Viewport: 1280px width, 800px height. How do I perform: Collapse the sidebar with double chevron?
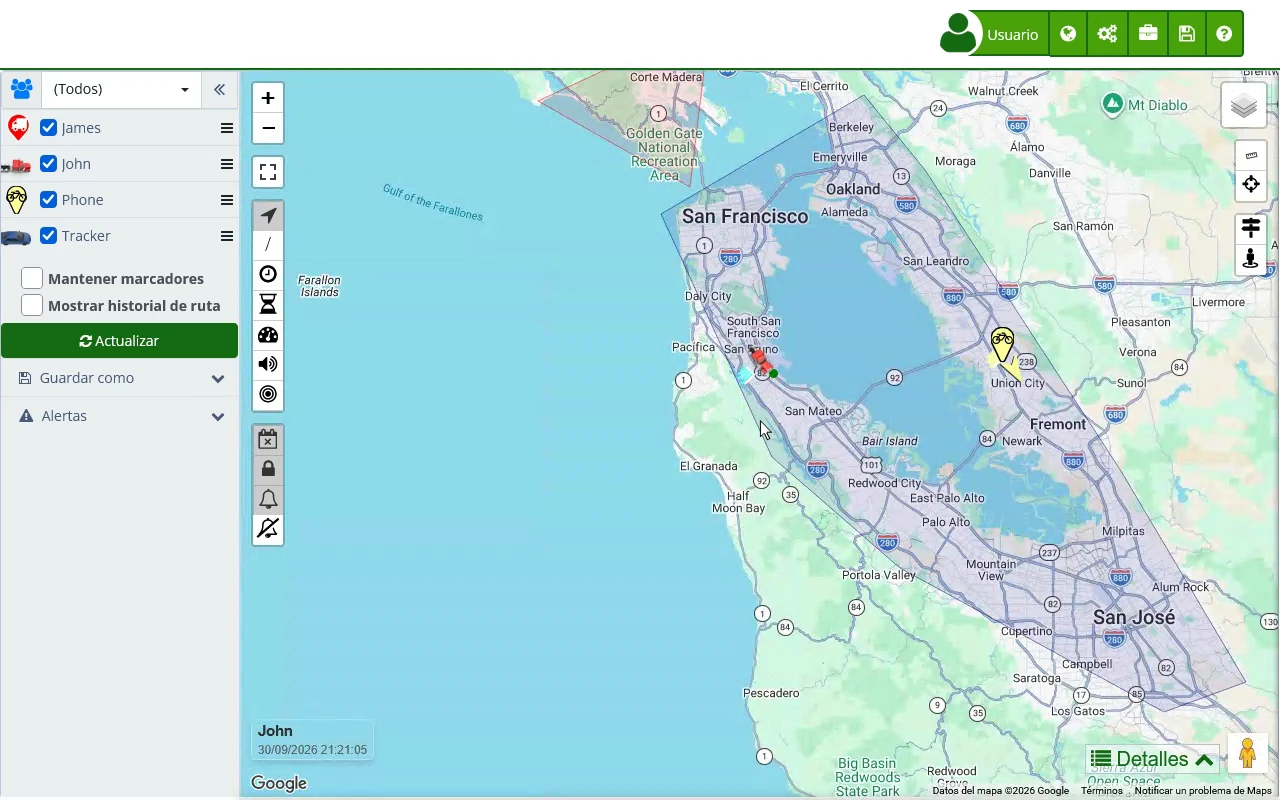click(219, 89)
